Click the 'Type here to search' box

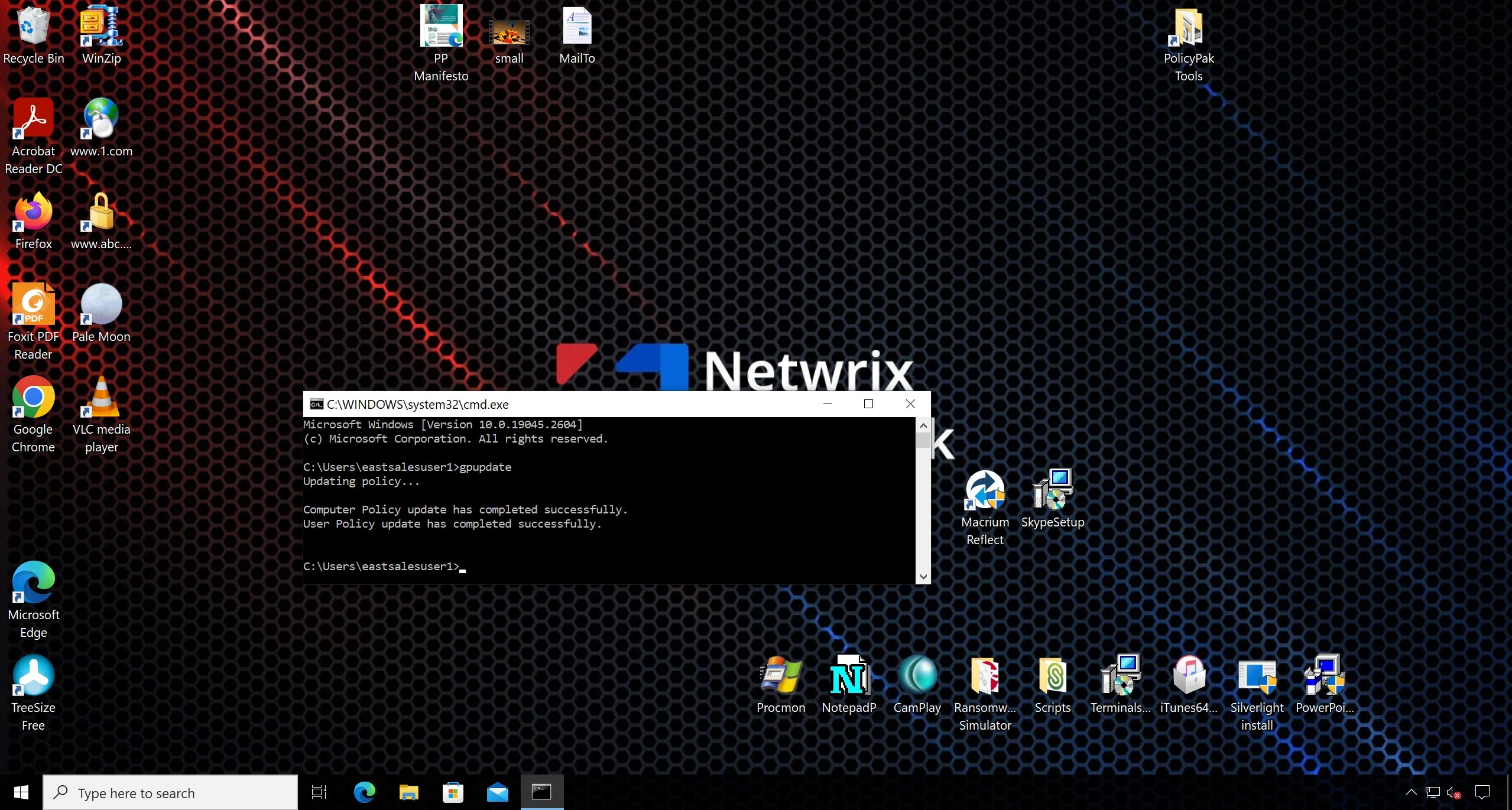(x=170, y=792)
